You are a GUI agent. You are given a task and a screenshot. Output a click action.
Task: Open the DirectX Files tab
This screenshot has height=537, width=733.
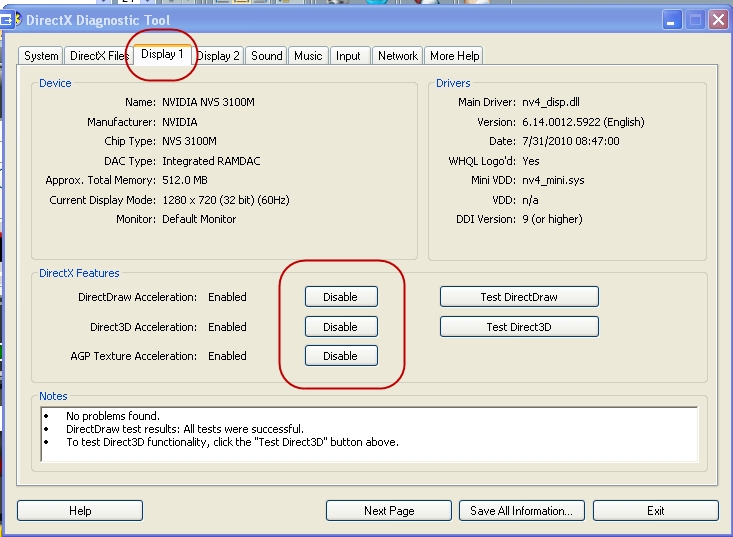pos(99,56)
